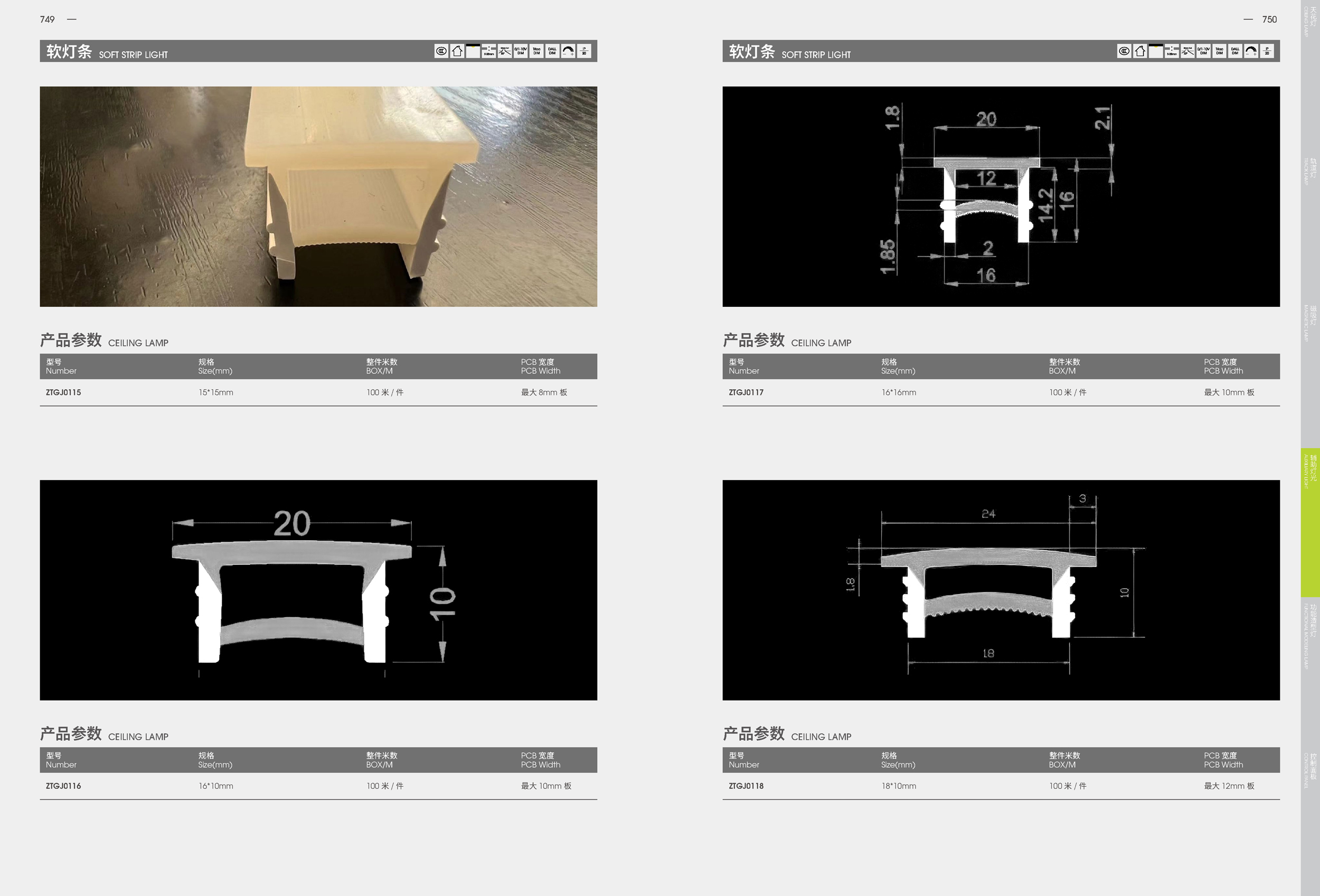Image resolution: width=1320 pixels, height=896 pixels.
Task: Click the 24mm wide profile drawing
Action: coord(1001,590)
